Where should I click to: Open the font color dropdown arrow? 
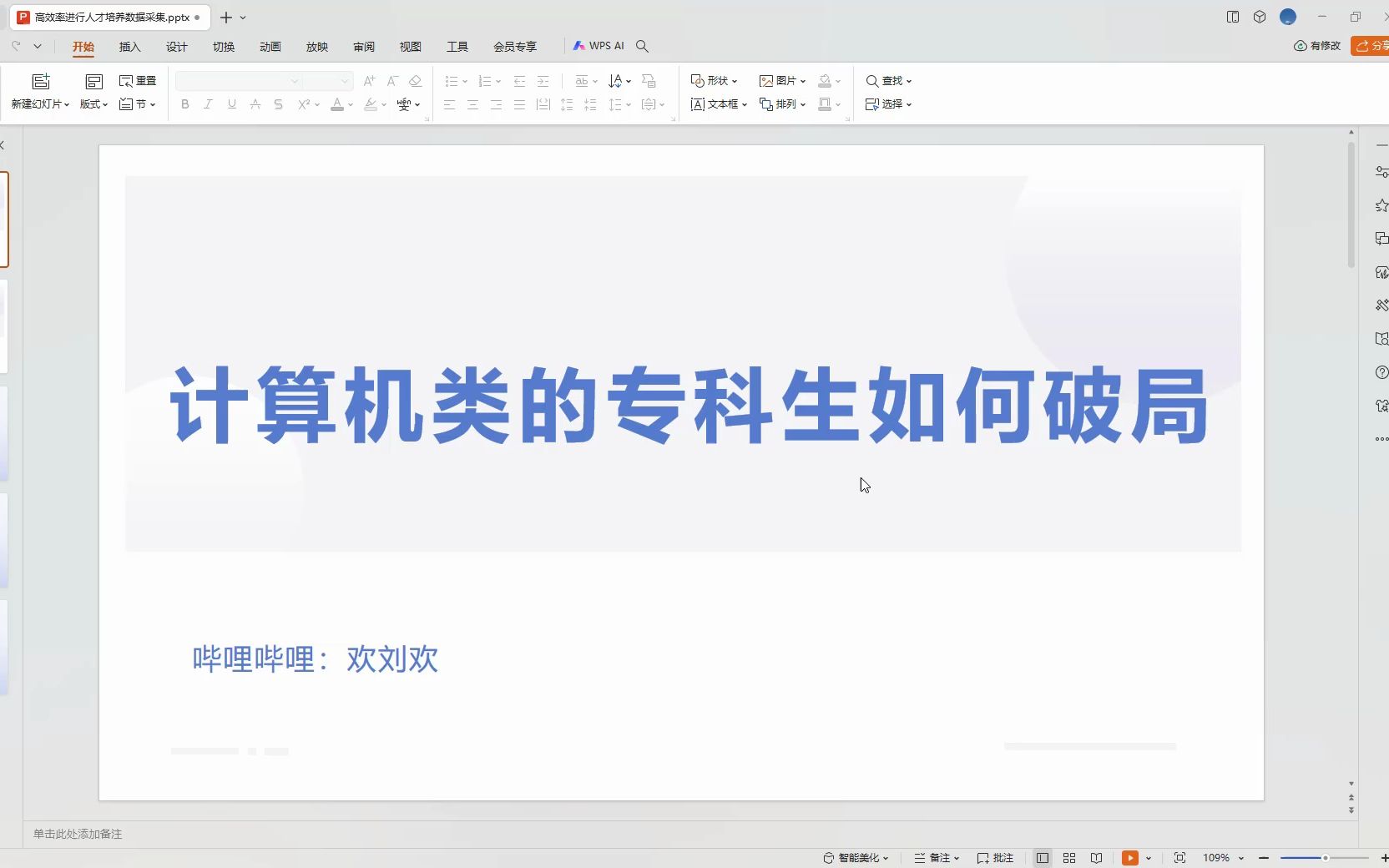[x=350, y=106]
